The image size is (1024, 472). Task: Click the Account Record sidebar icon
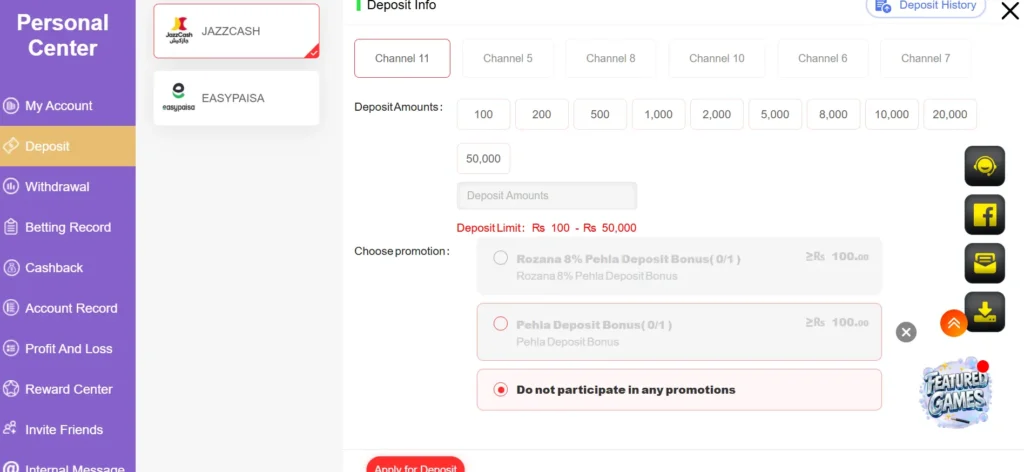click(10, 308)
